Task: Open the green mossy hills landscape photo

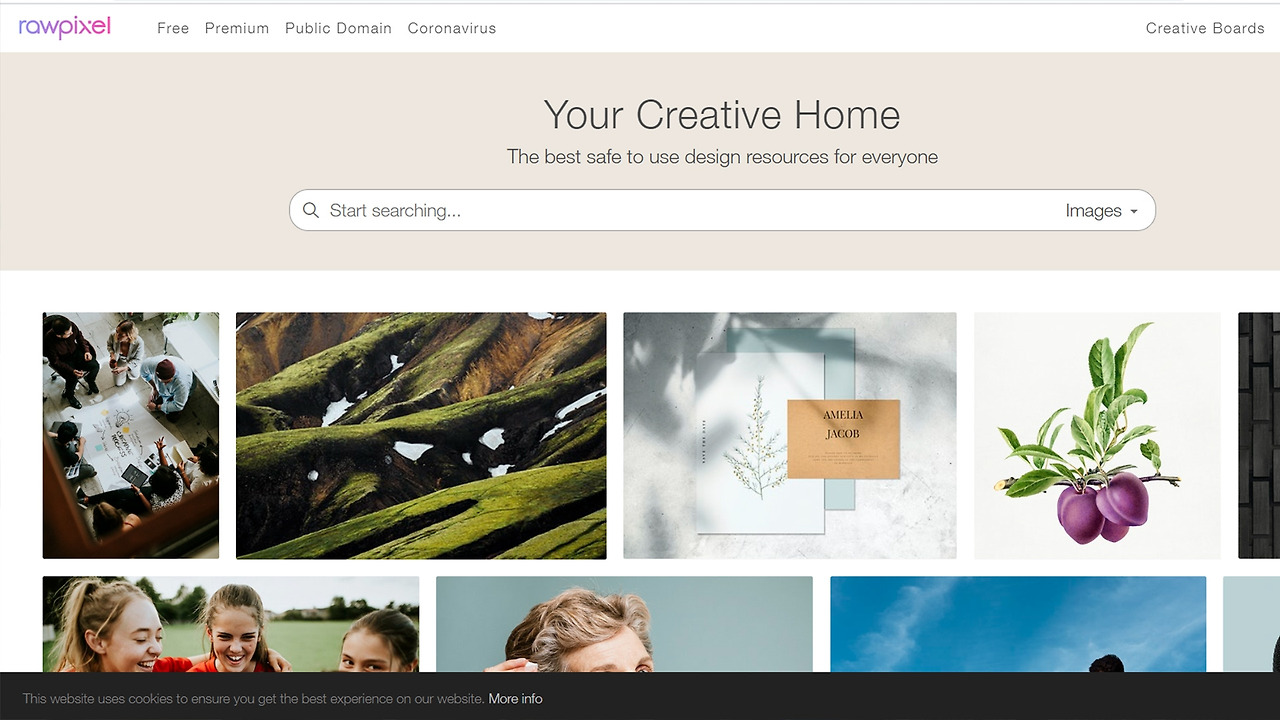Action: [x=421, y=436]
